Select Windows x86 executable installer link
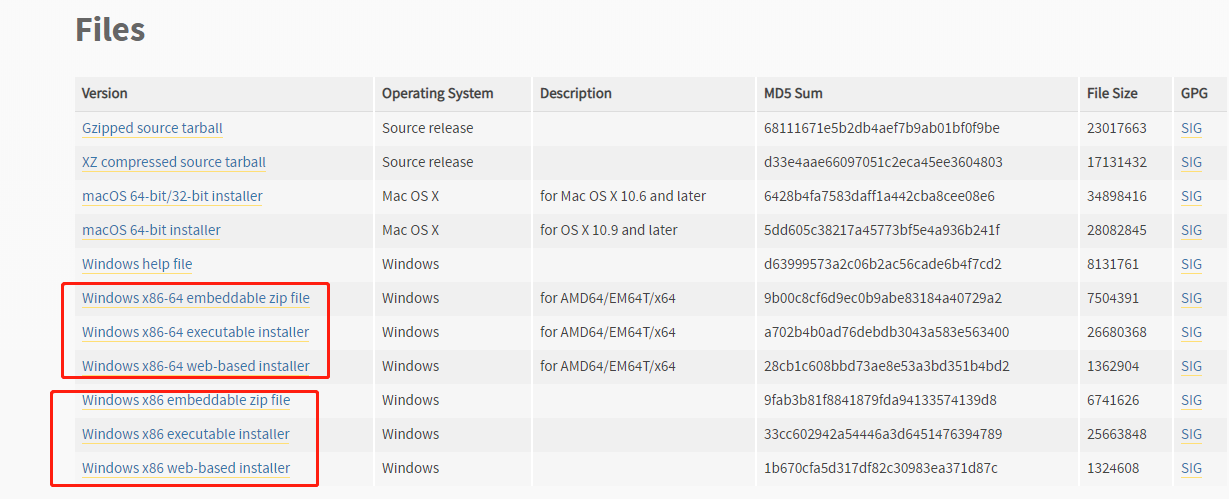This screenshot has height=499, width=1229. [186, 434]
